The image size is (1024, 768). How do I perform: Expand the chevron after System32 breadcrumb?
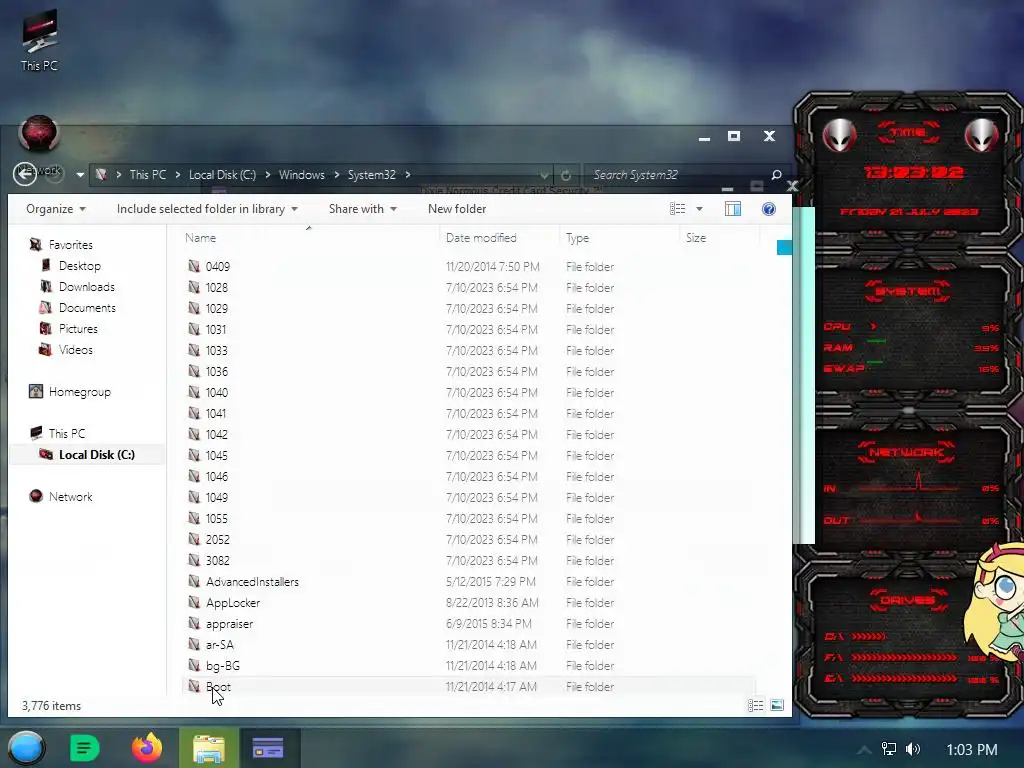tap(408, 175)
